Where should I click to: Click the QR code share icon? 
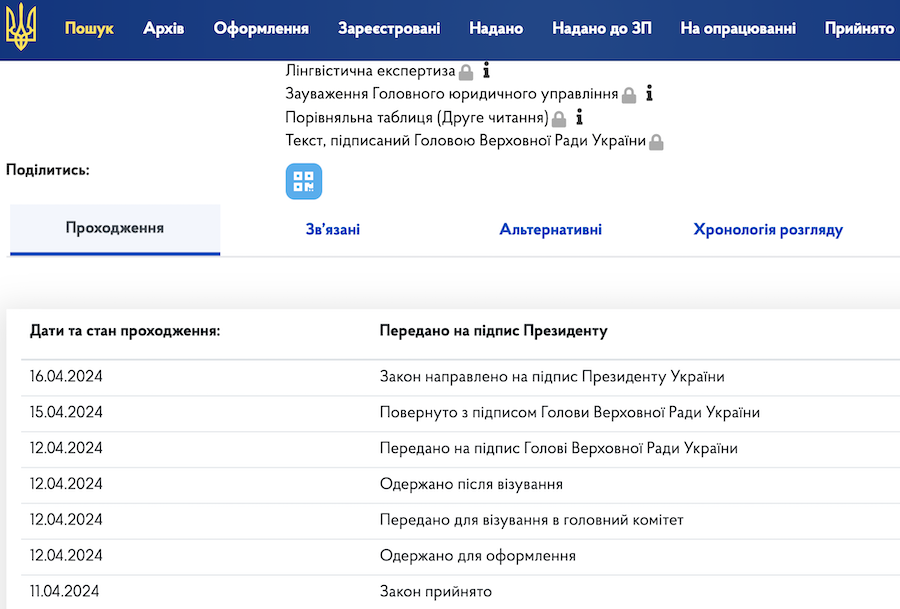tap(304, 181)
